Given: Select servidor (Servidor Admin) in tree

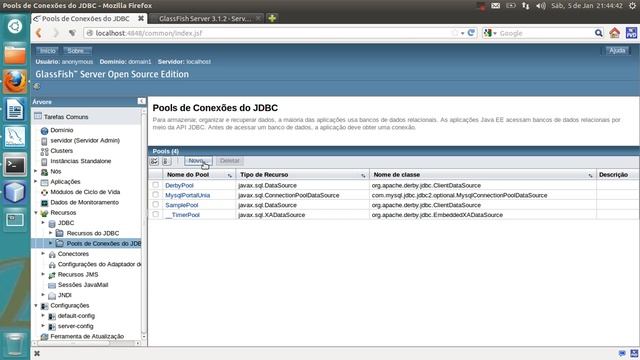Looking at the screenshot, I should coord(85,140).
